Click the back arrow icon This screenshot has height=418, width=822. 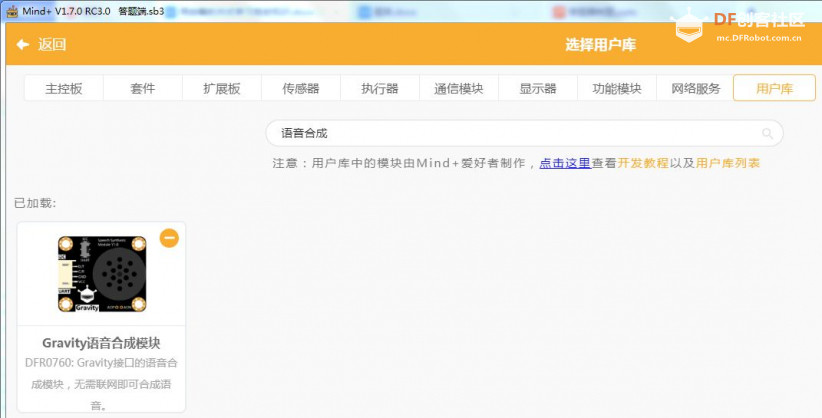click(23, 45)
